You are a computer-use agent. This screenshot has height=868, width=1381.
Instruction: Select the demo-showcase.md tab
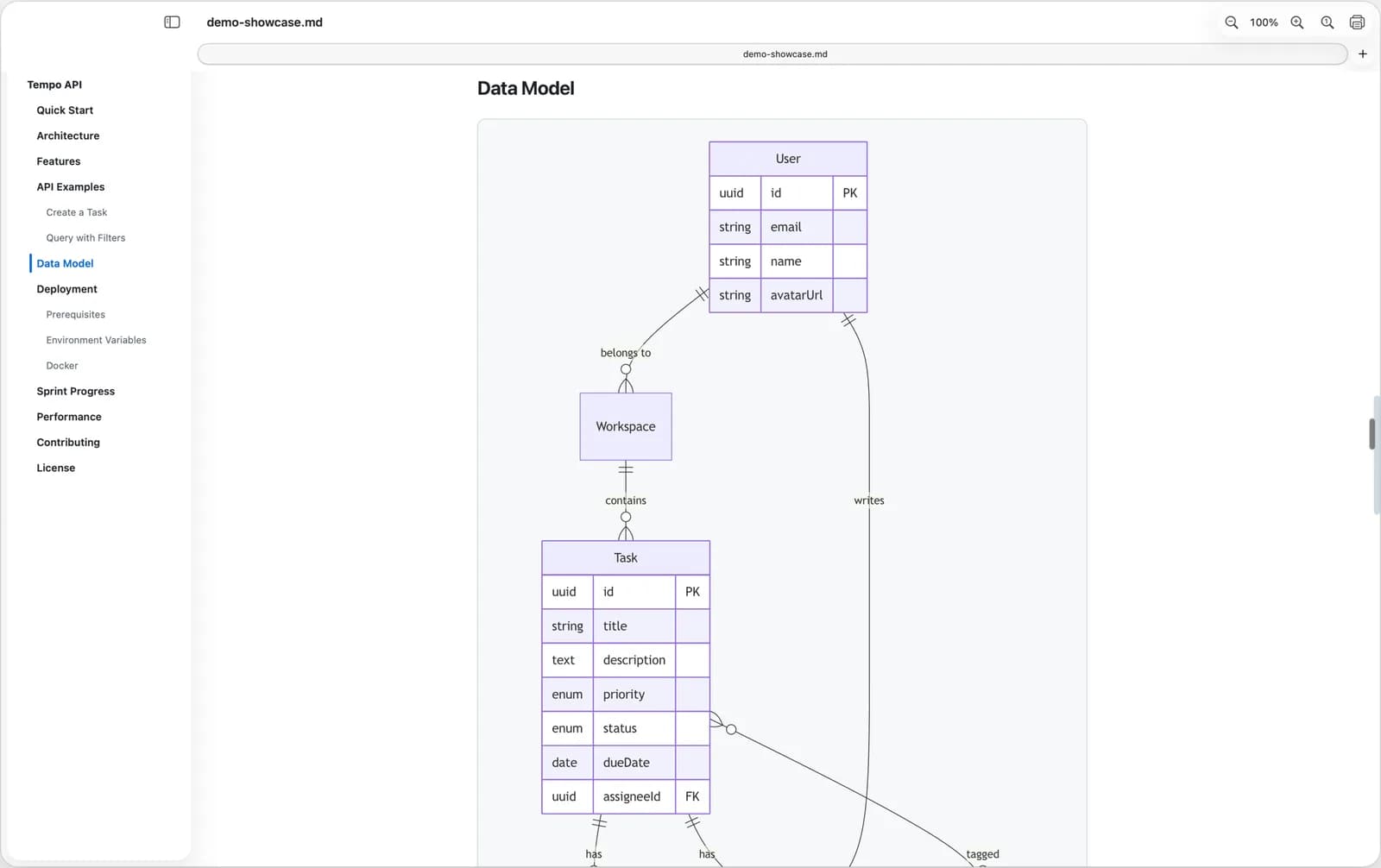pos(772,53)
